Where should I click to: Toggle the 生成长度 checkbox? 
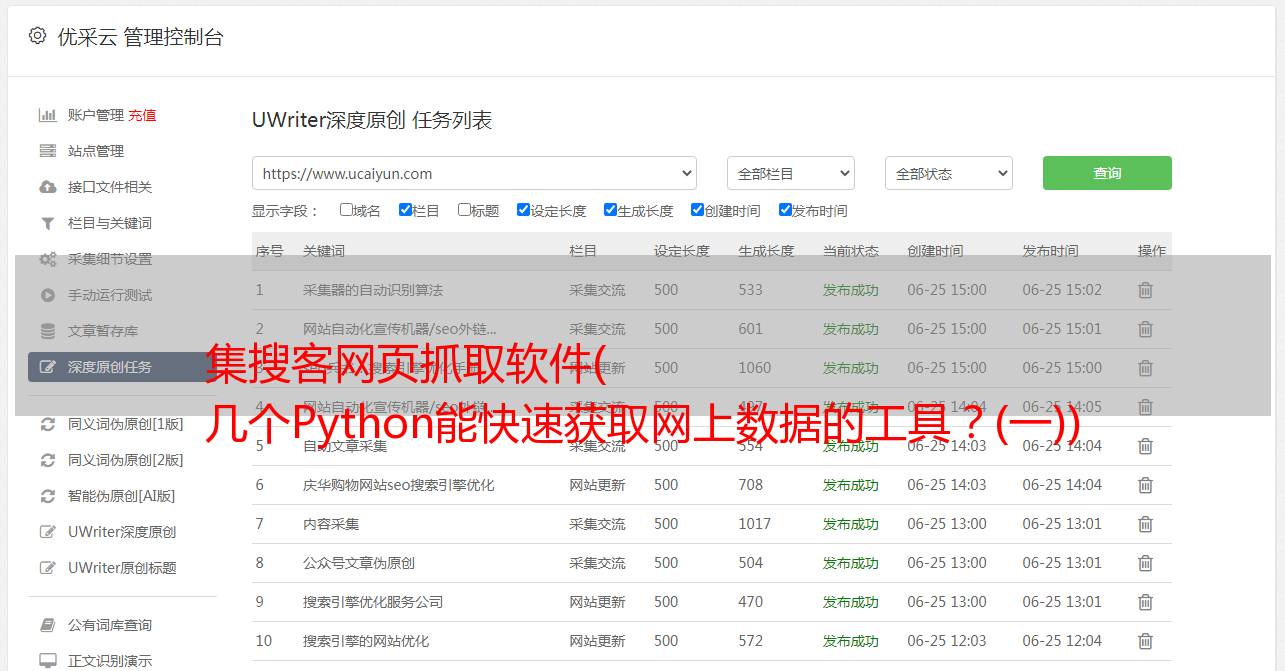(610, 210)
